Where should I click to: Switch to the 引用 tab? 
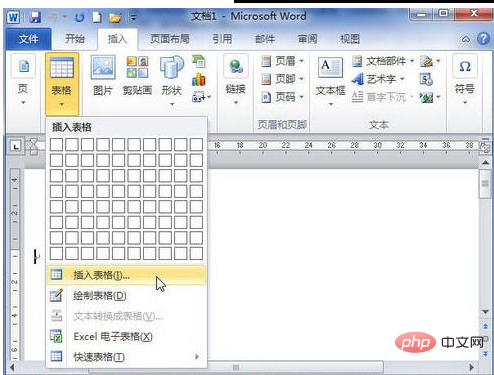pyautogui.click(x=222, y=39)
